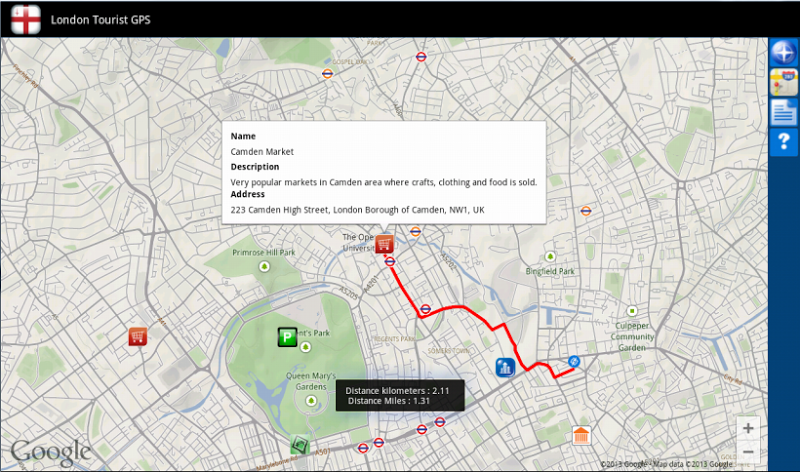Click the Queen Mary's Gardens label

tap(311, 381)
